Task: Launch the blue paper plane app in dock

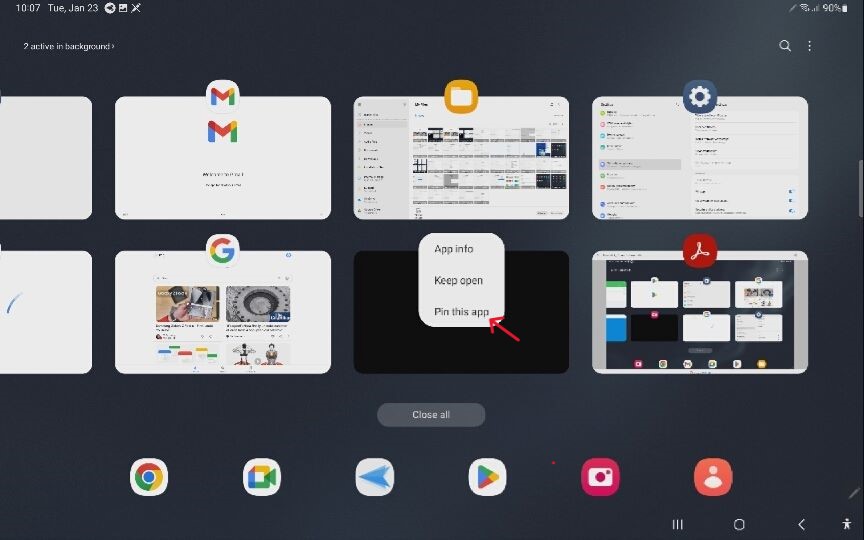Action: click(375, 477)
